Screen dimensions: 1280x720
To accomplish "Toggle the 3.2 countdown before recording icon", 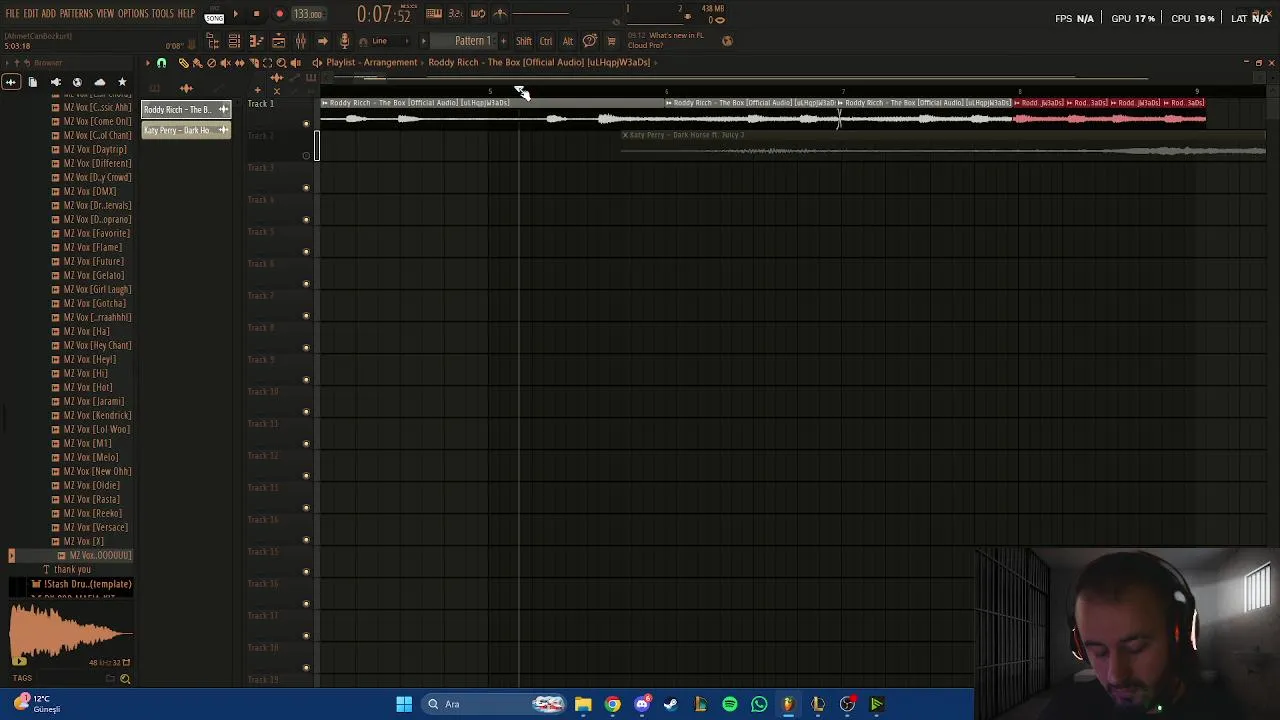I will coord(455,14).
